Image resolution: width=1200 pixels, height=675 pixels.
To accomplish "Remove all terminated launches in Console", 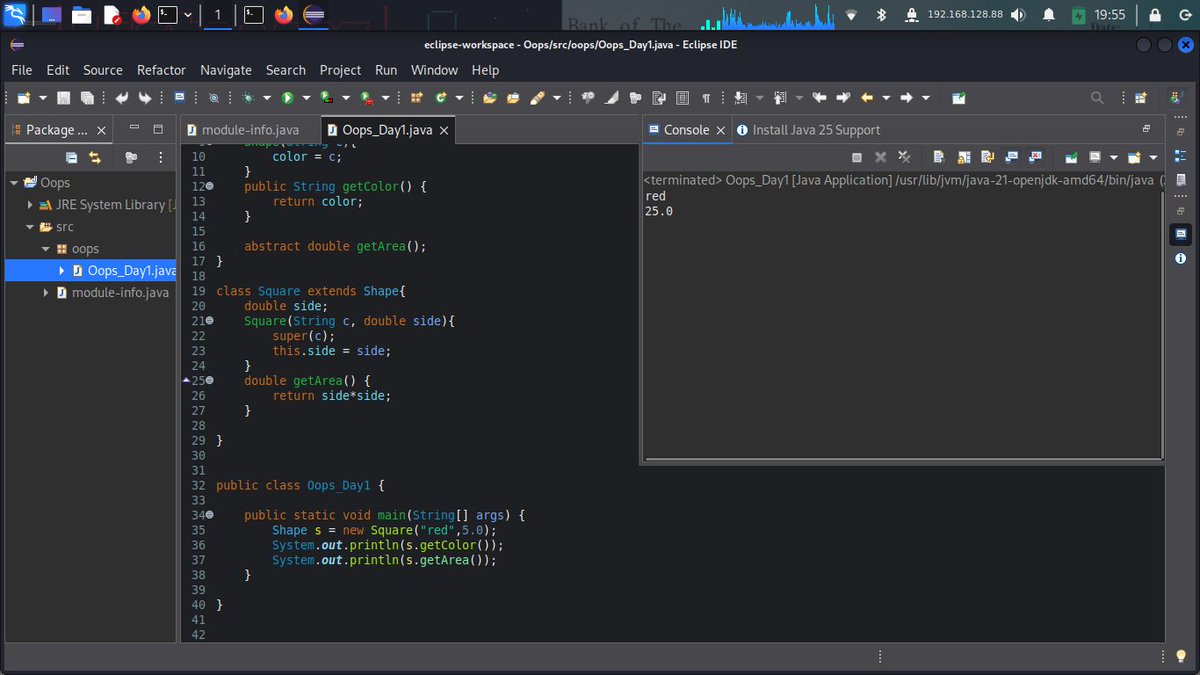I will (x=903, y=157).
